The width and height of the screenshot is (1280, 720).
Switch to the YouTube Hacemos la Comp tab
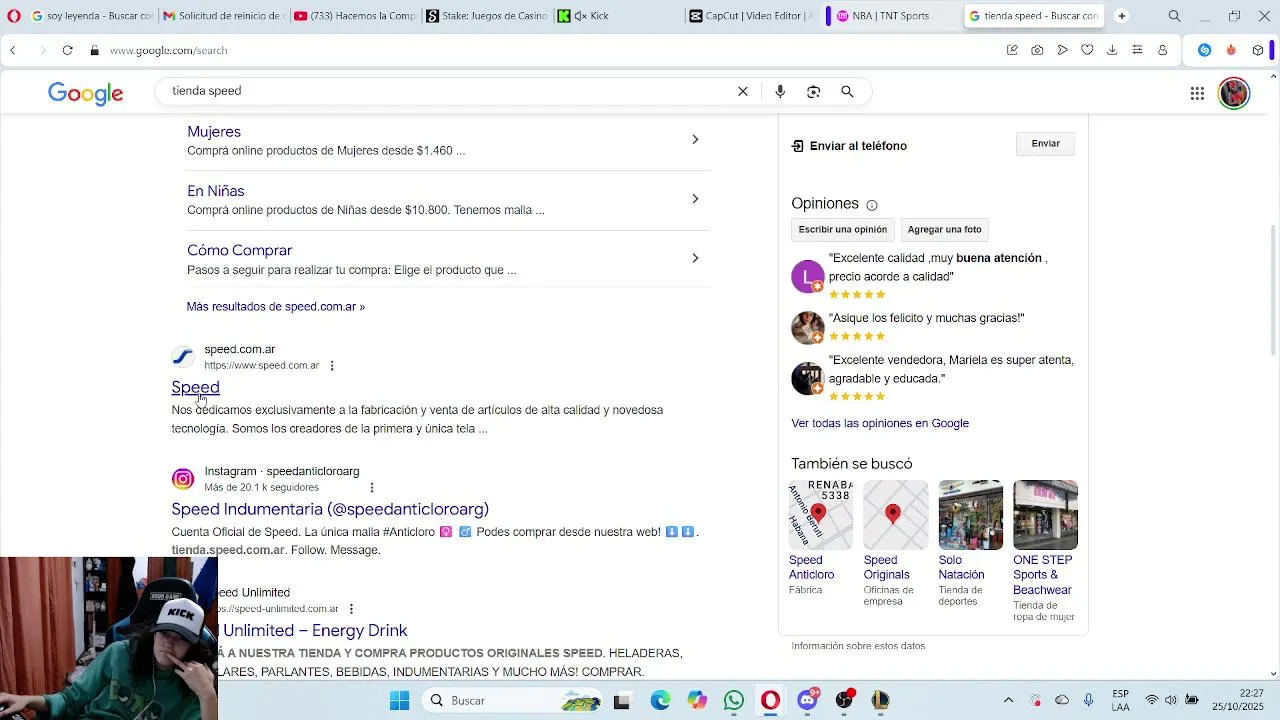[x=355, y=16]
